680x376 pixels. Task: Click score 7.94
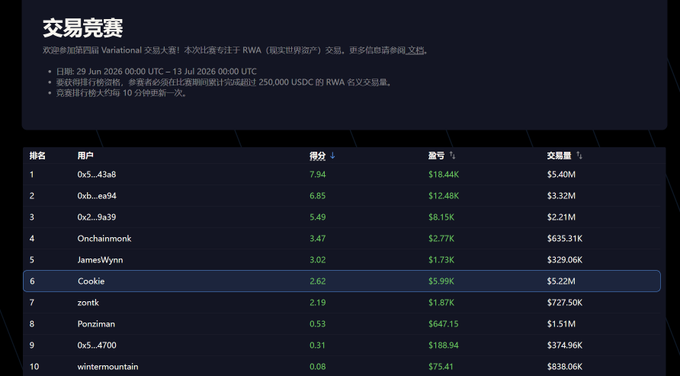point(317,174)
